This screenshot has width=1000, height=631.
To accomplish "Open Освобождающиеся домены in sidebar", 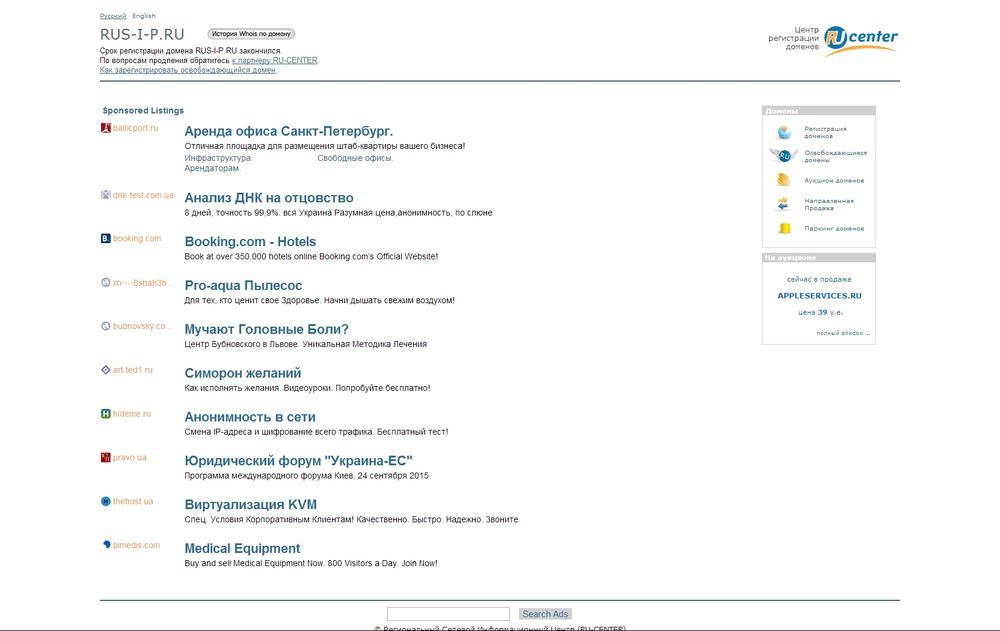I will coord(835,156).
